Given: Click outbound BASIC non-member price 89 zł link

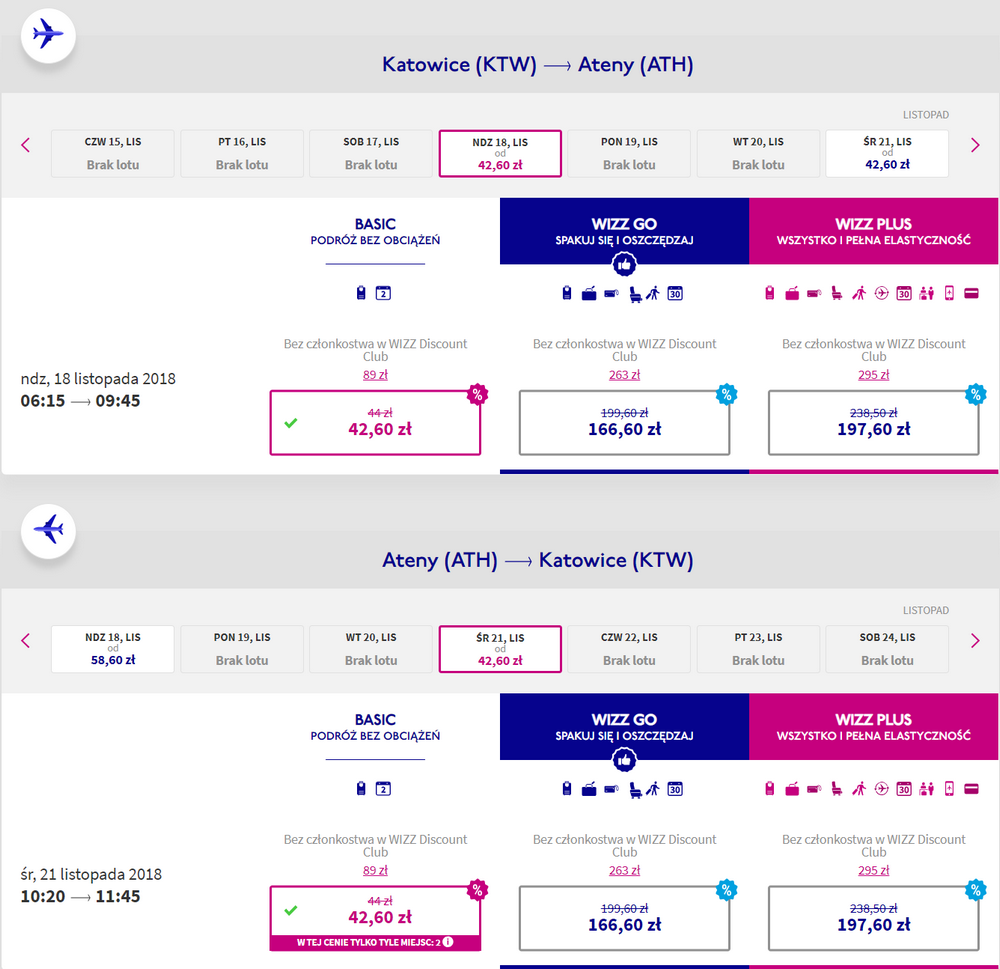Looking at the screenshot, I should click(375, 375).
